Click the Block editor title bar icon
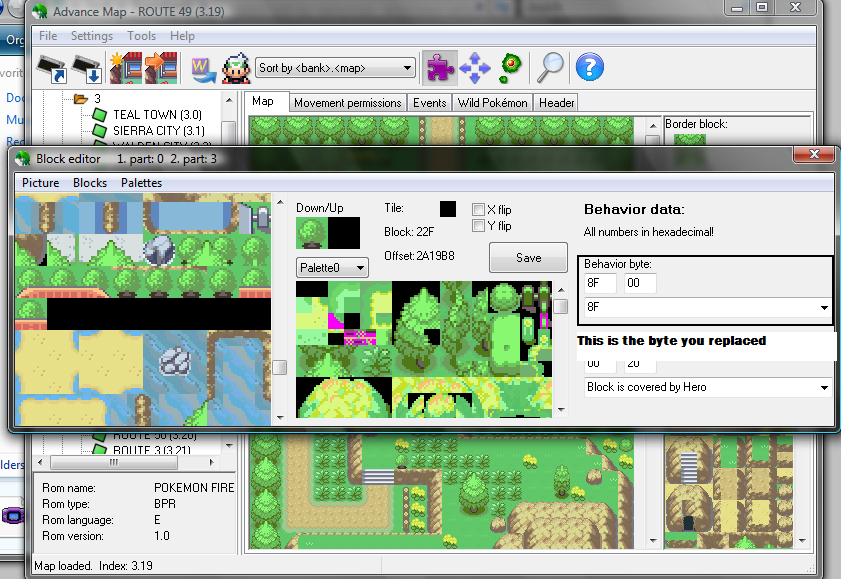This screenshot has width=841, height=579. tap(23, 159)
